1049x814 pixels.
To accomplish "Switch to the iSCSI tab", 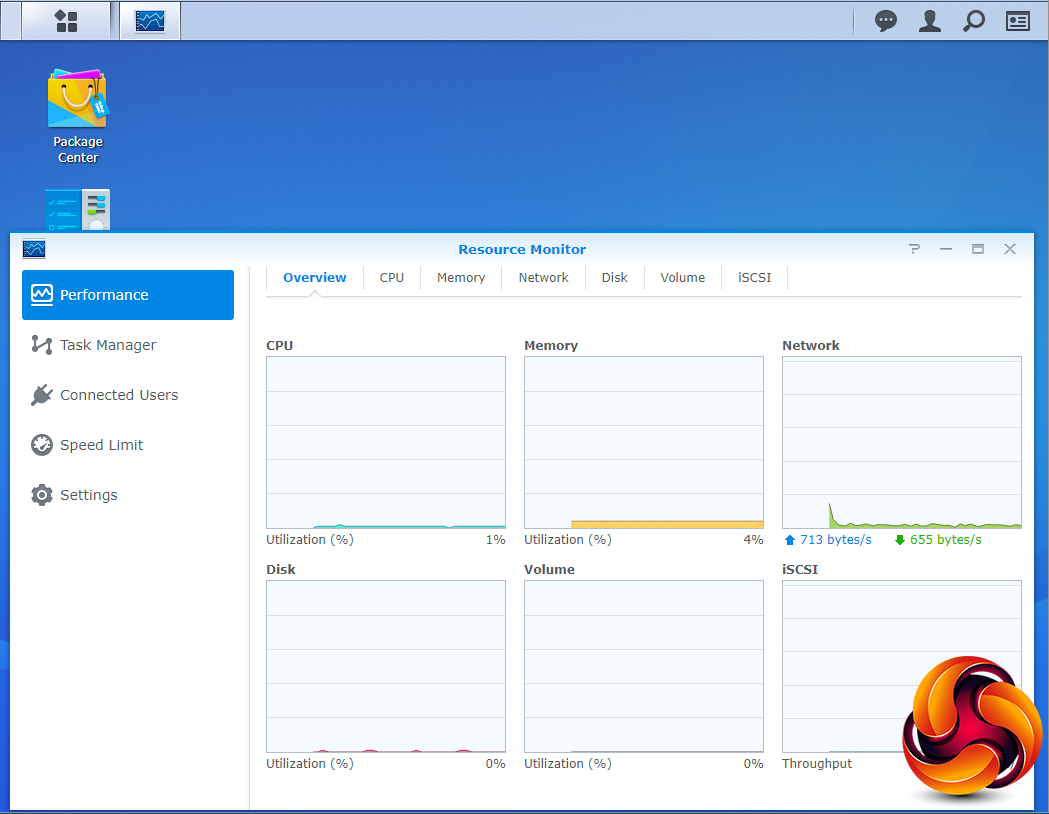I will pyautogui.click(x=754, y=278).
